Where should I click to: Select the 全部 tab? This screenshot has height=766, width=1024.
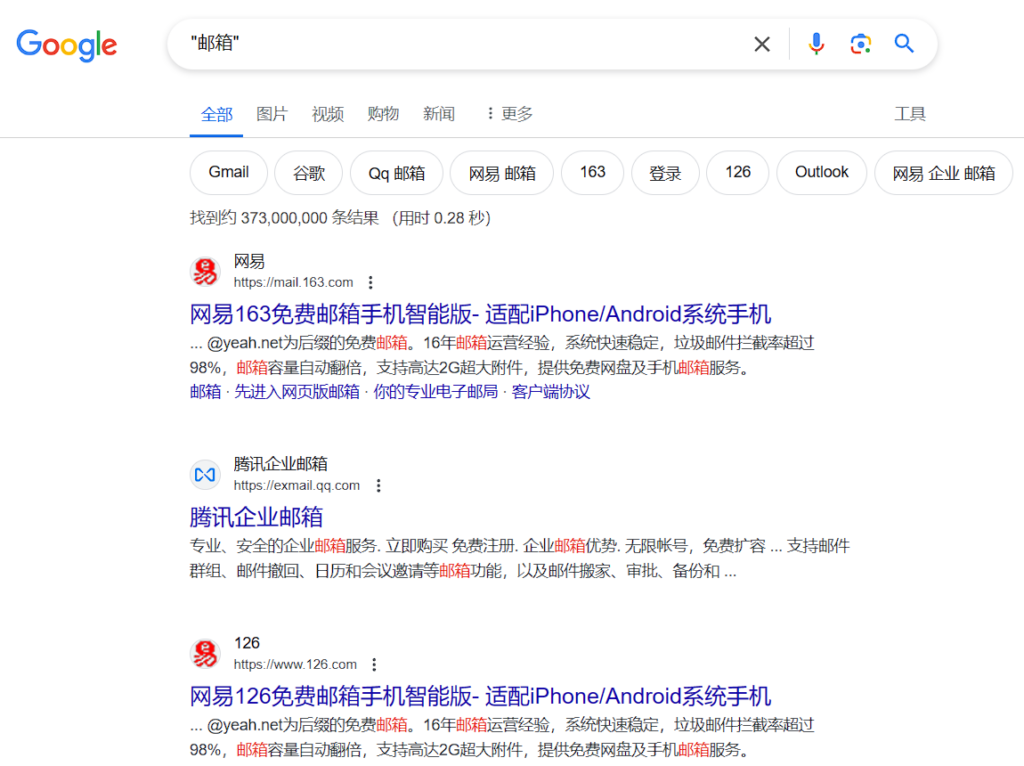click(x=216, y=114)
